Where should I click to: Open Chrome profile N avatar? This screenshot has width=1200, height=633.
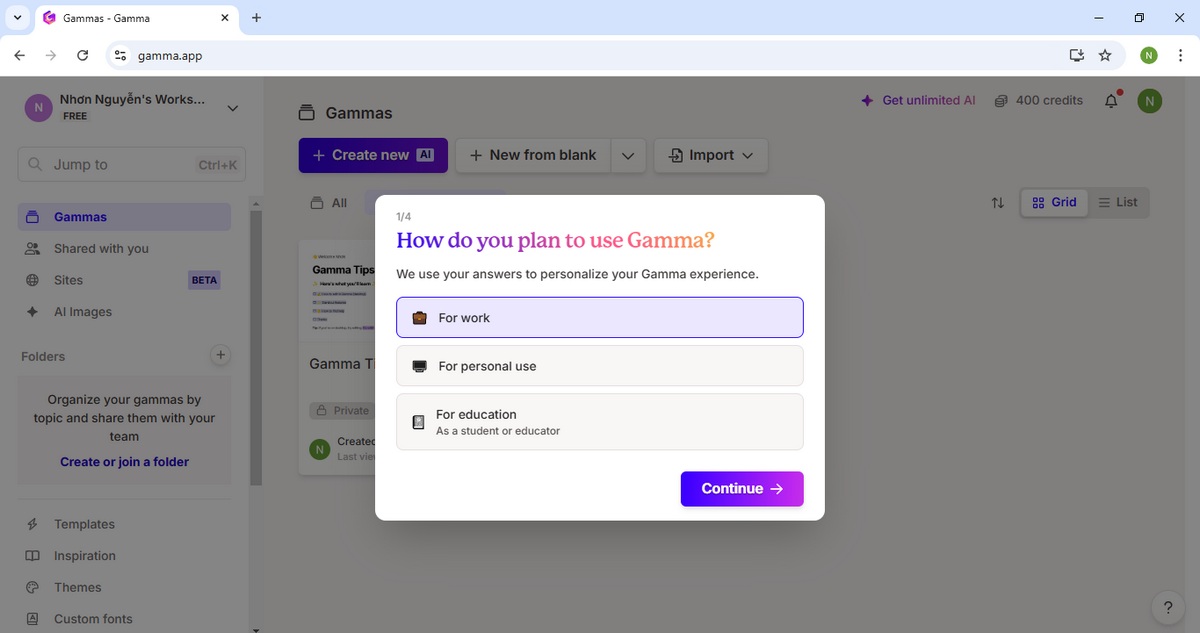1149,56
